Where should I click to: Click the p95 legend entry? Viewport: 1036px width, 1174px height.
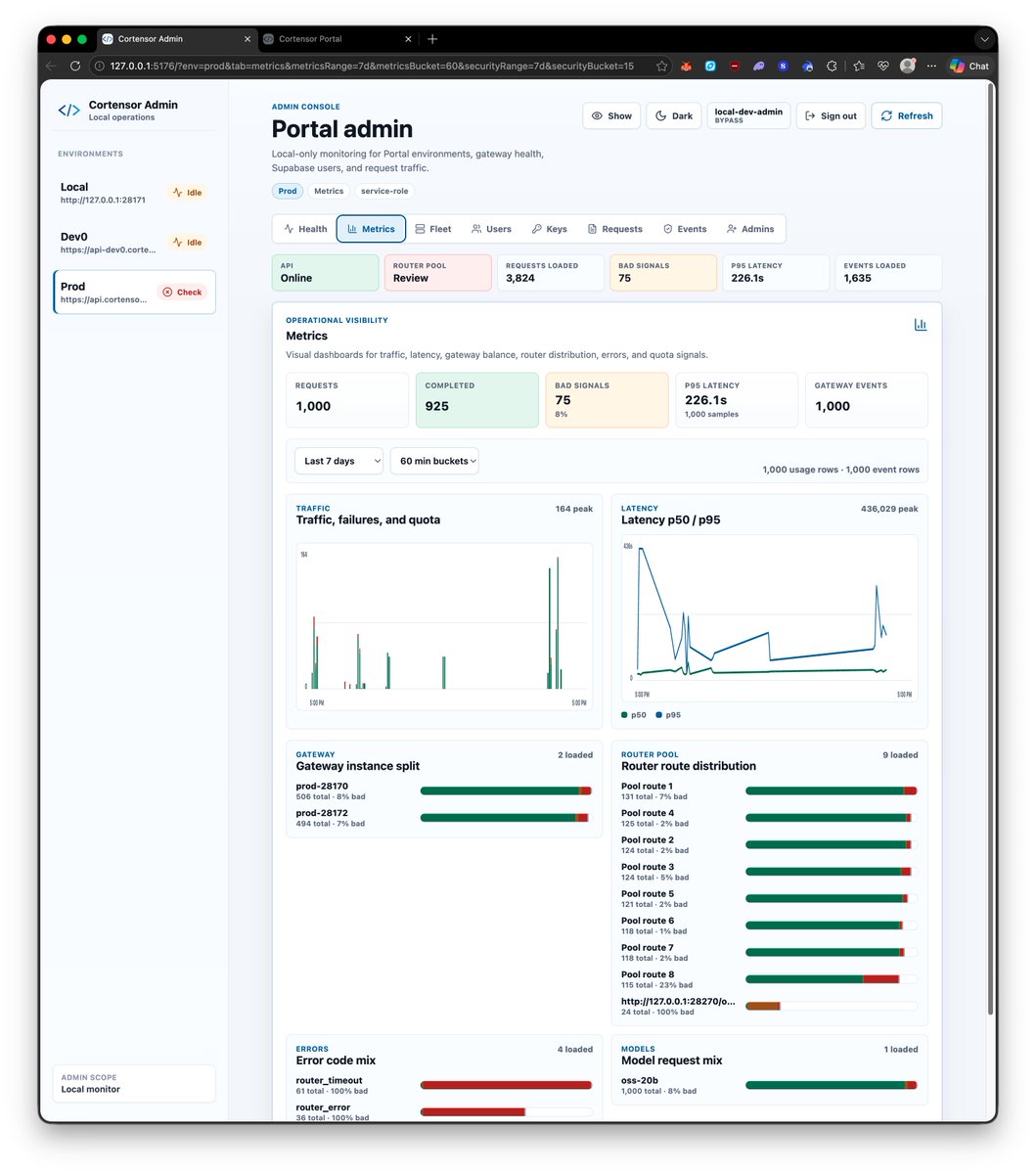[x=668, y=715]
